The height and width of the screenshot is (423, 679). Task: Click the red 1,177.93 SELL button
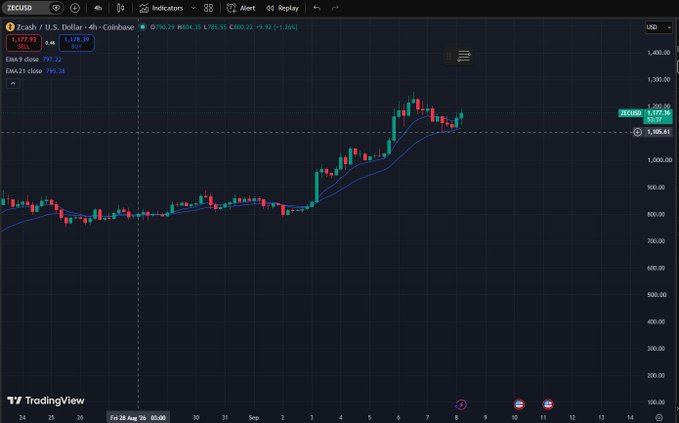[x=24, y=42]
